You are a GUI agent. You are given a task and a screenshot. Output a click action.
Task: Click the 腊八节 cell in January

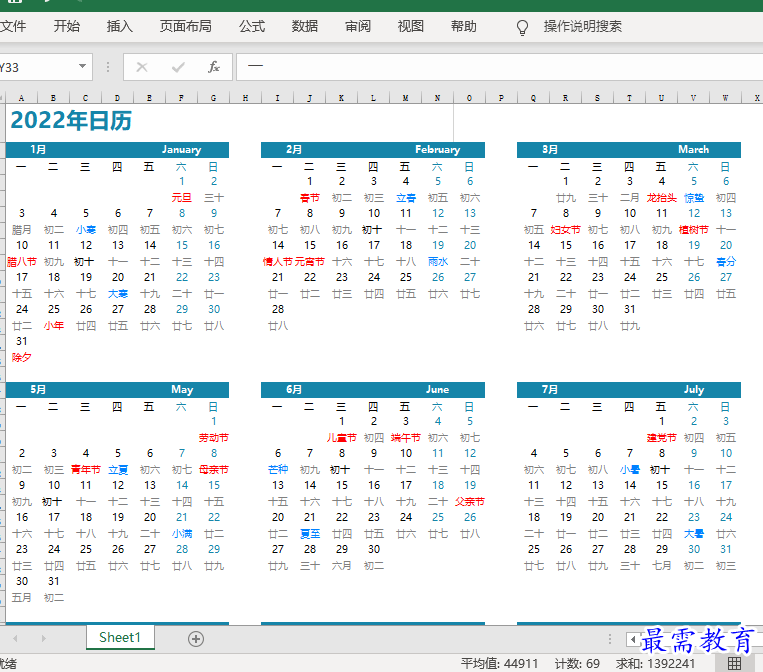pos(22,262)
